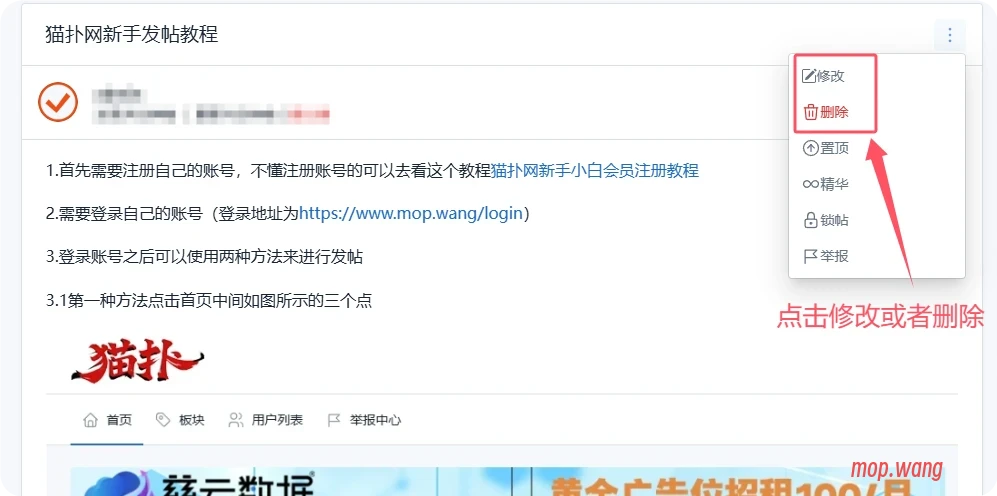This screenshot has height=496, width=997.
Task: Click the flag icon for 举报
Action: click(x=810, y=257)
